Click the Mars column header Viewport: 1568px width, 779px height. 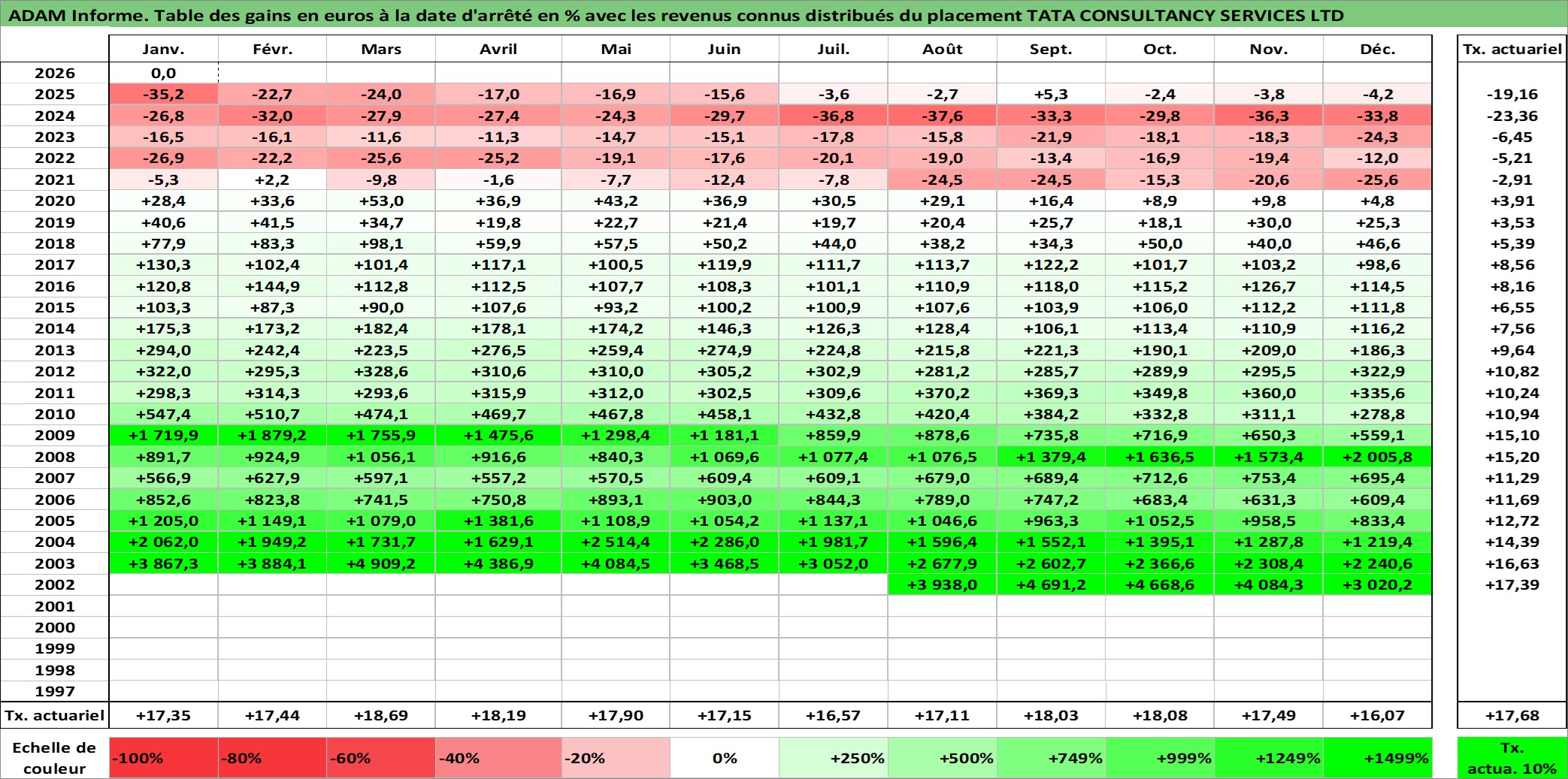tap(381, 49)
